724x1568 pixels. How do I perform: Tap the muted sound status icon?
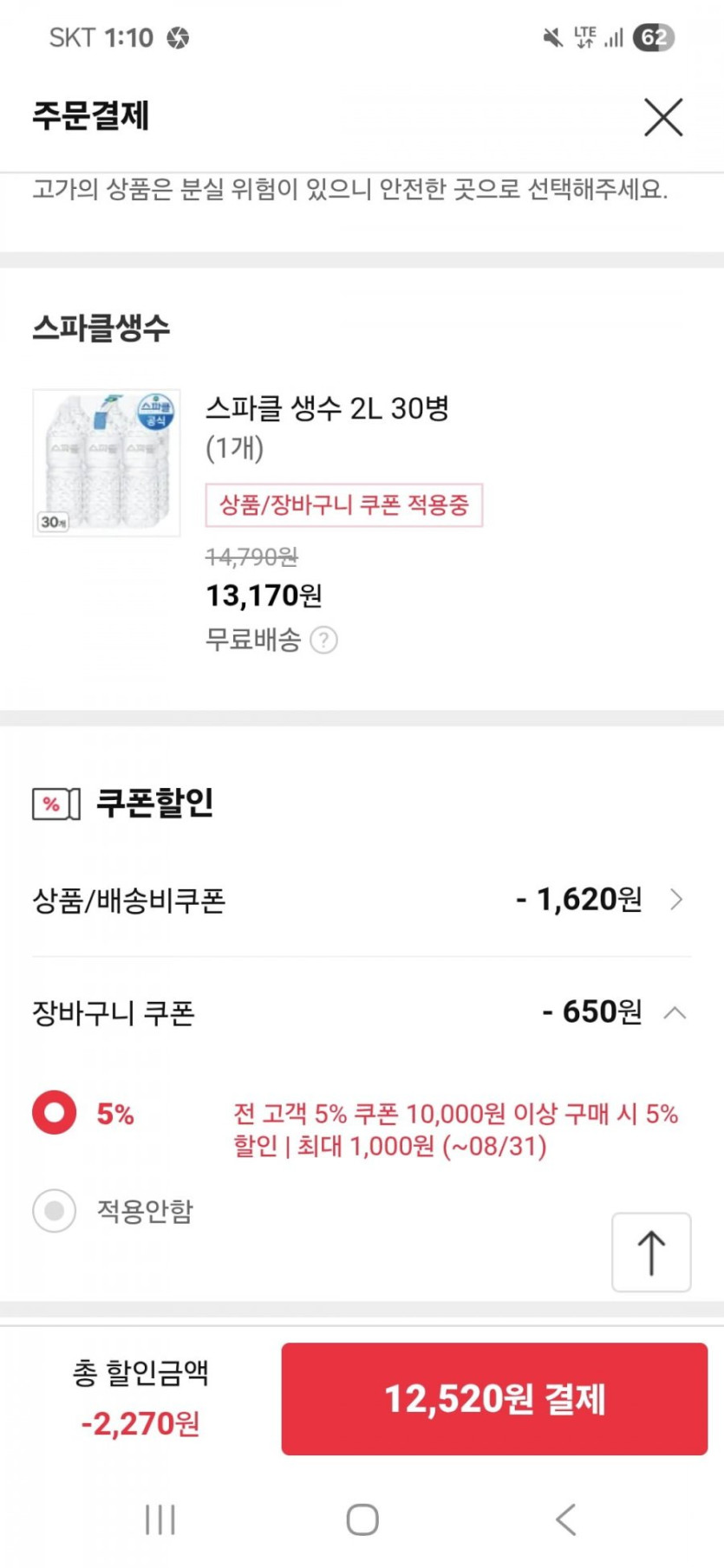(552, 37)
